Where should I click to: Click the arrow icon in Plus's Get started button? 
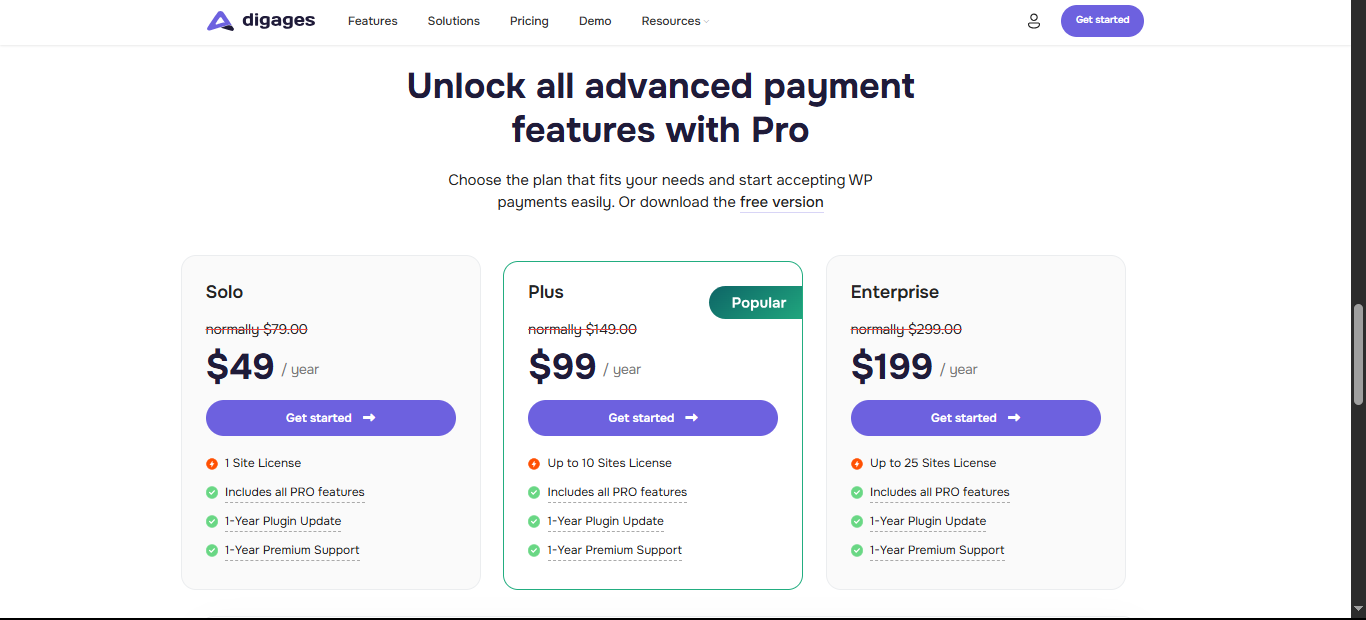tap(692, 418)
